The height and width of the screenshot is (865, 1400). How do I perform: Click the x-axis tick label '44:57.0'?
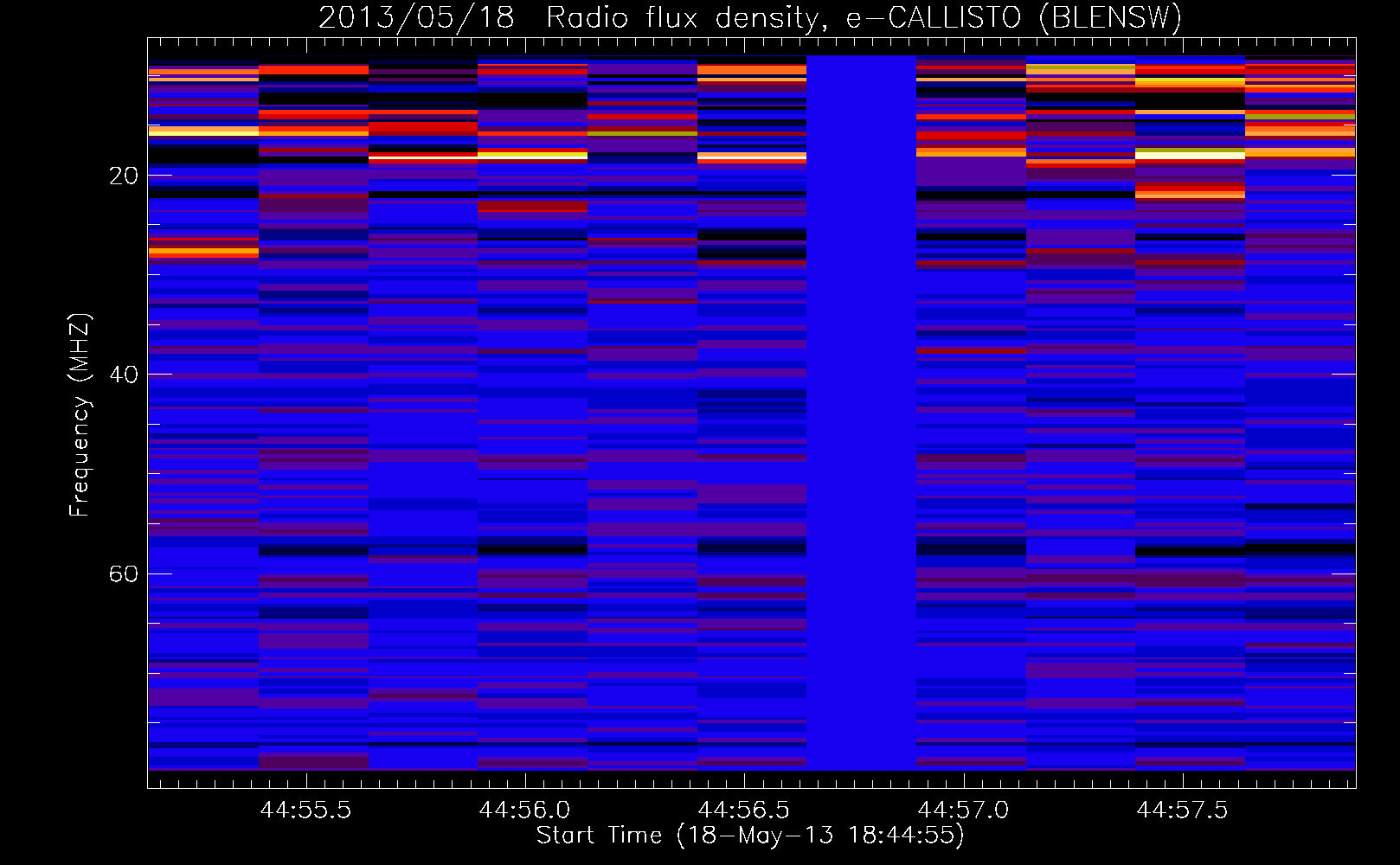point(963,810)
